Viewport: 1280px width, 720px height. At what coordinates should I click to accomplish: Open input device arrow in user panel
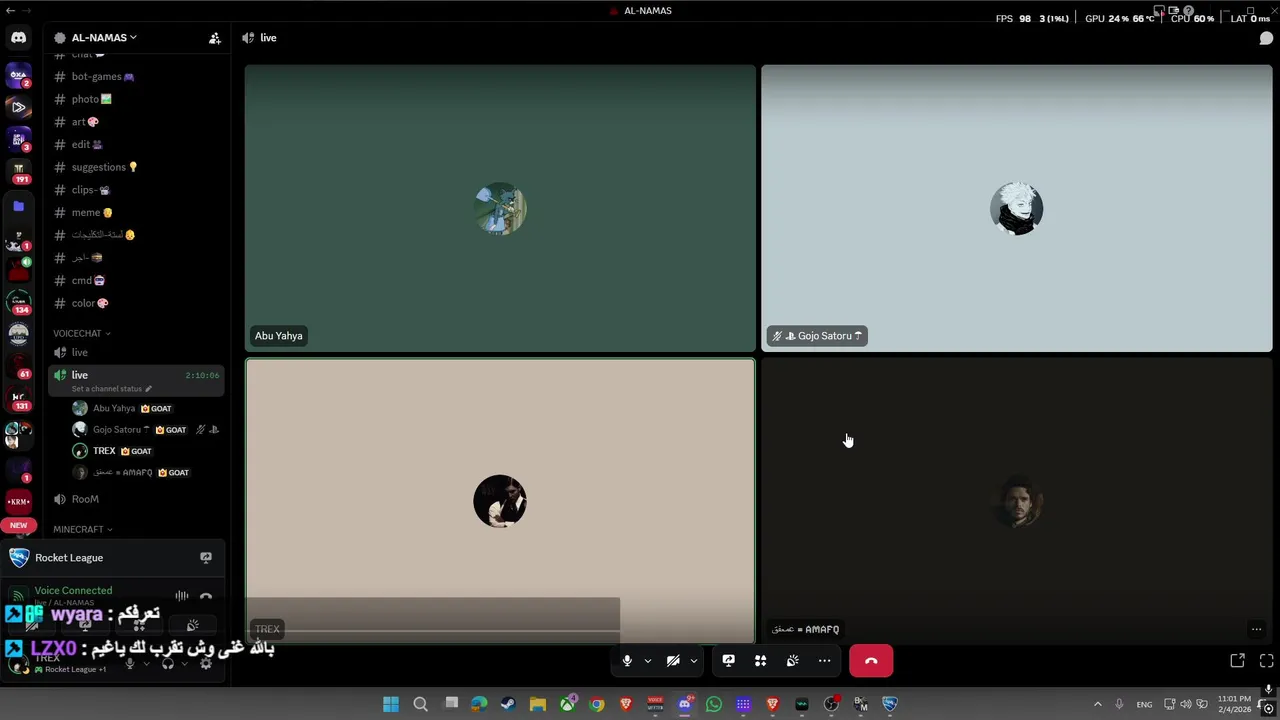tap(145, 663)
